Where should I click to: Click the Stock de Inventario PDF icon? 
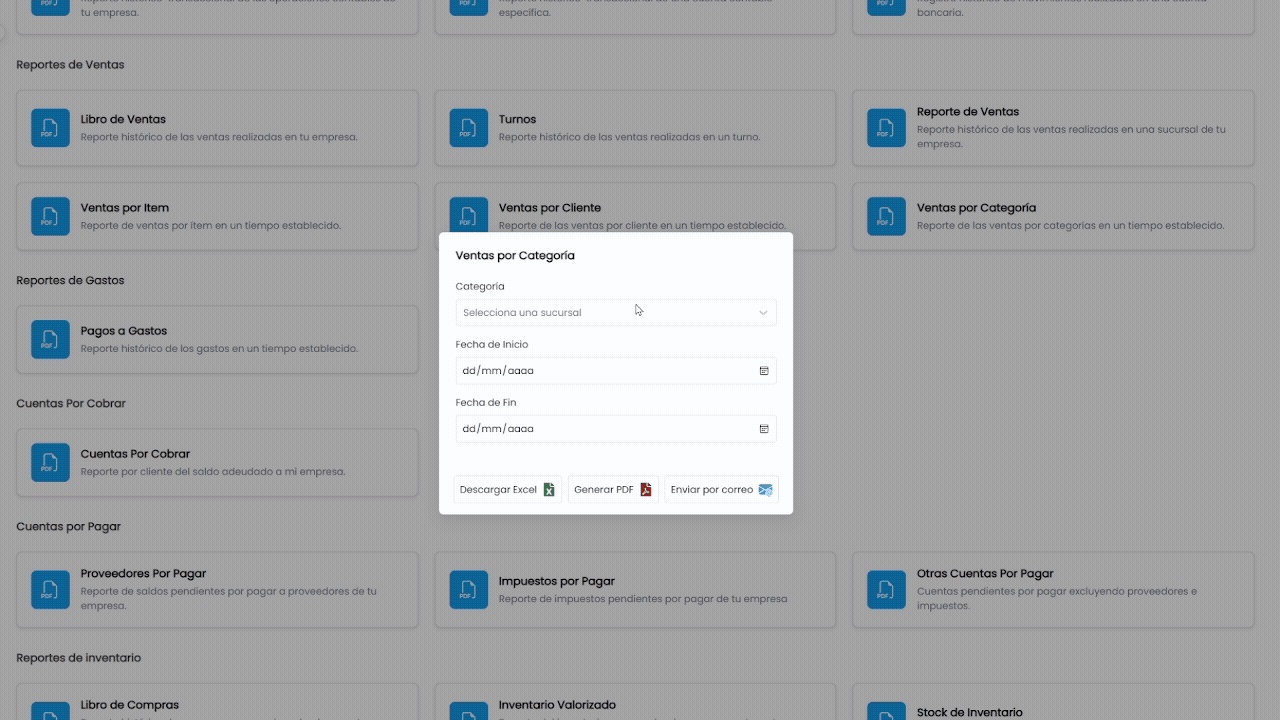pos(886,710)
